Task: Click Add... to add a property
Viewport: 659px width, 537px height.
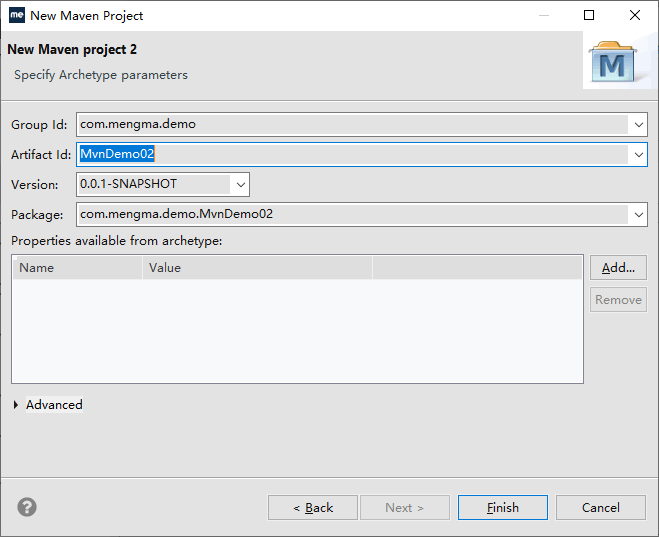Action: click(x=618, y=268)
